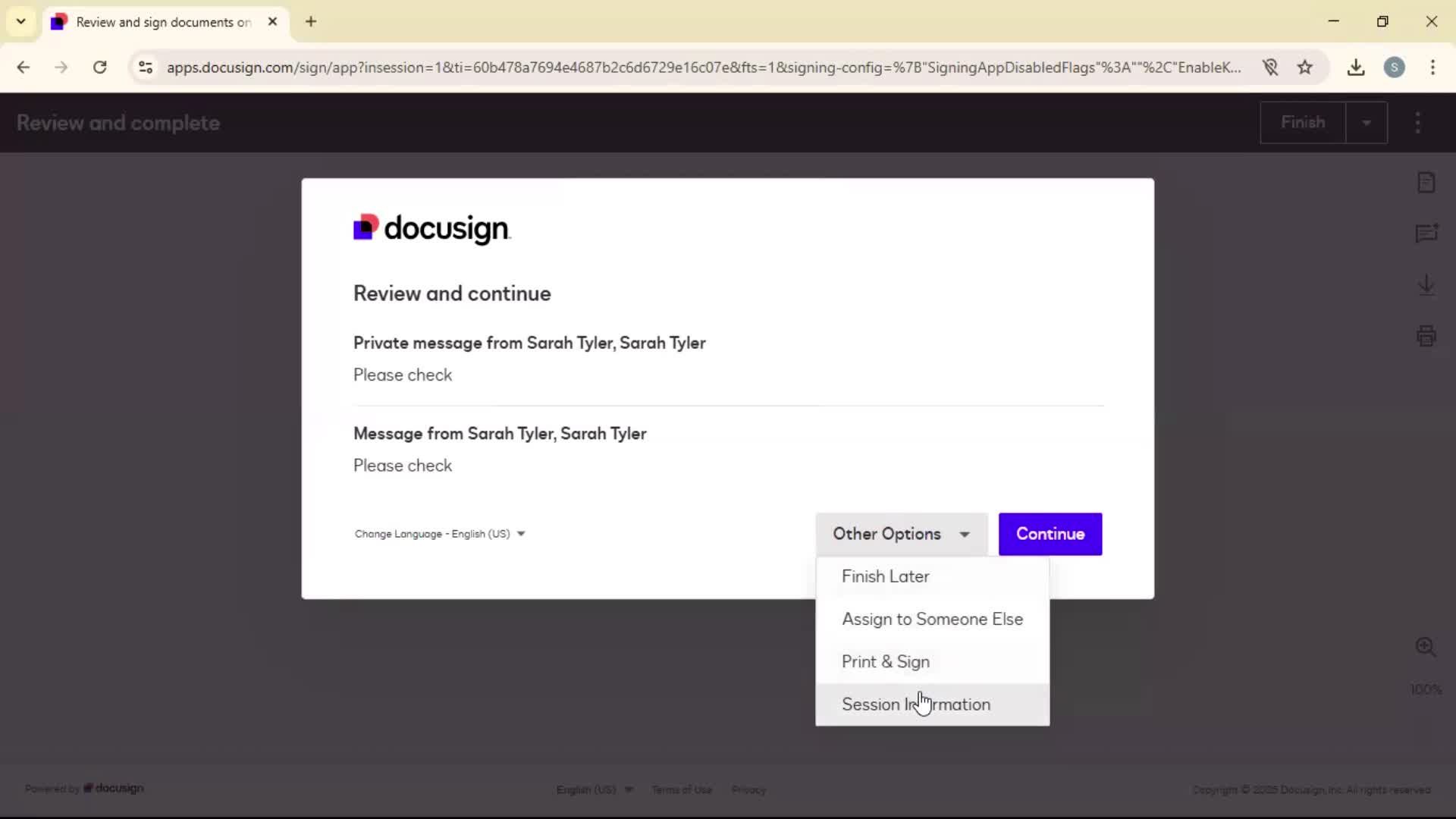Open the comments sidebar icon
The image size is (1456, 819).
coord(1426,233)
